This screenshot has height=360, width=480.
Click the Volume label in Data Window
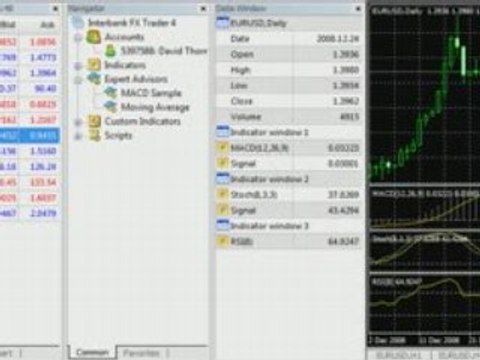point(246,117)
